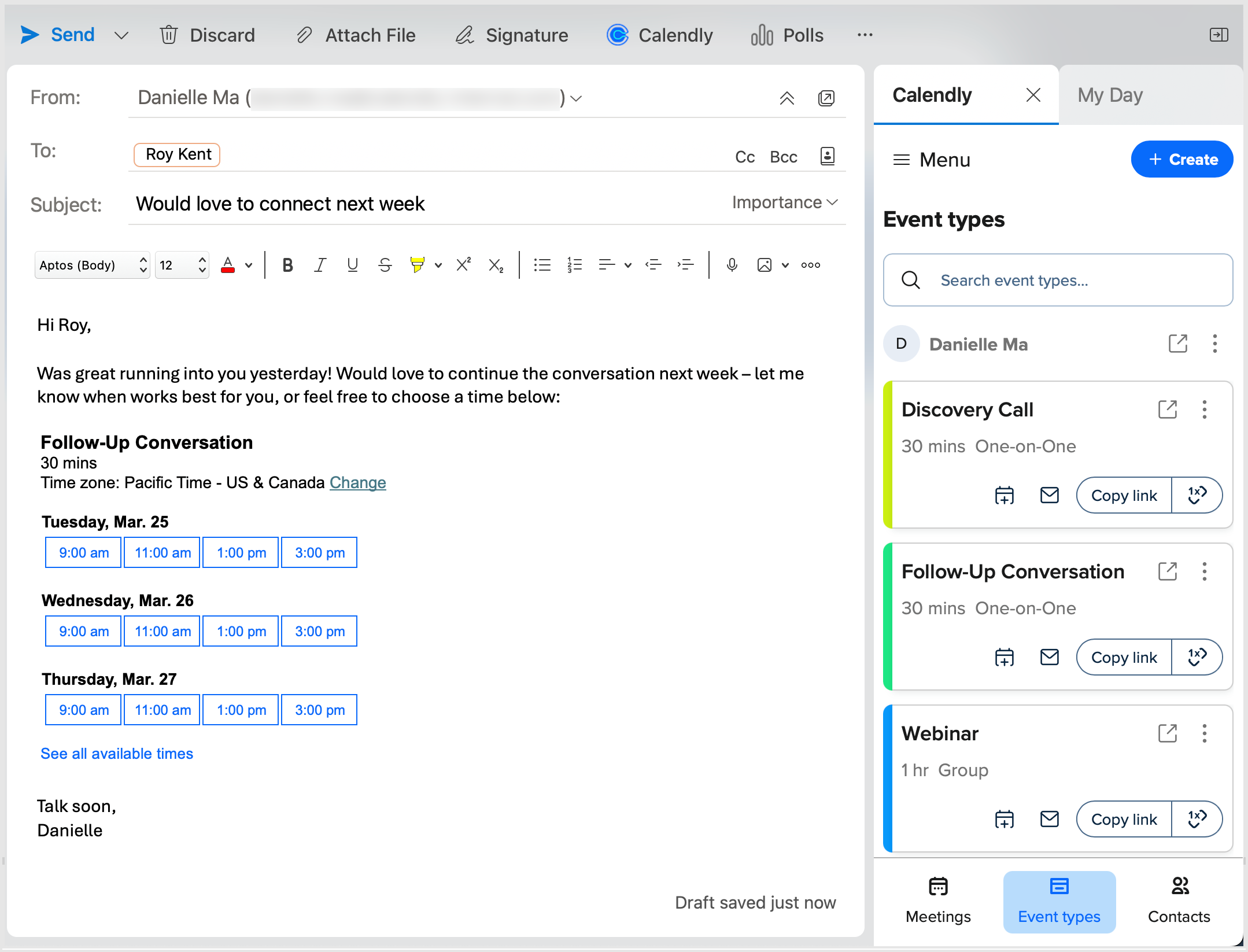The width and height of the screenshot is (1248, 952).
Task: Switch to the My Day tab
Action: [1110, 95]
